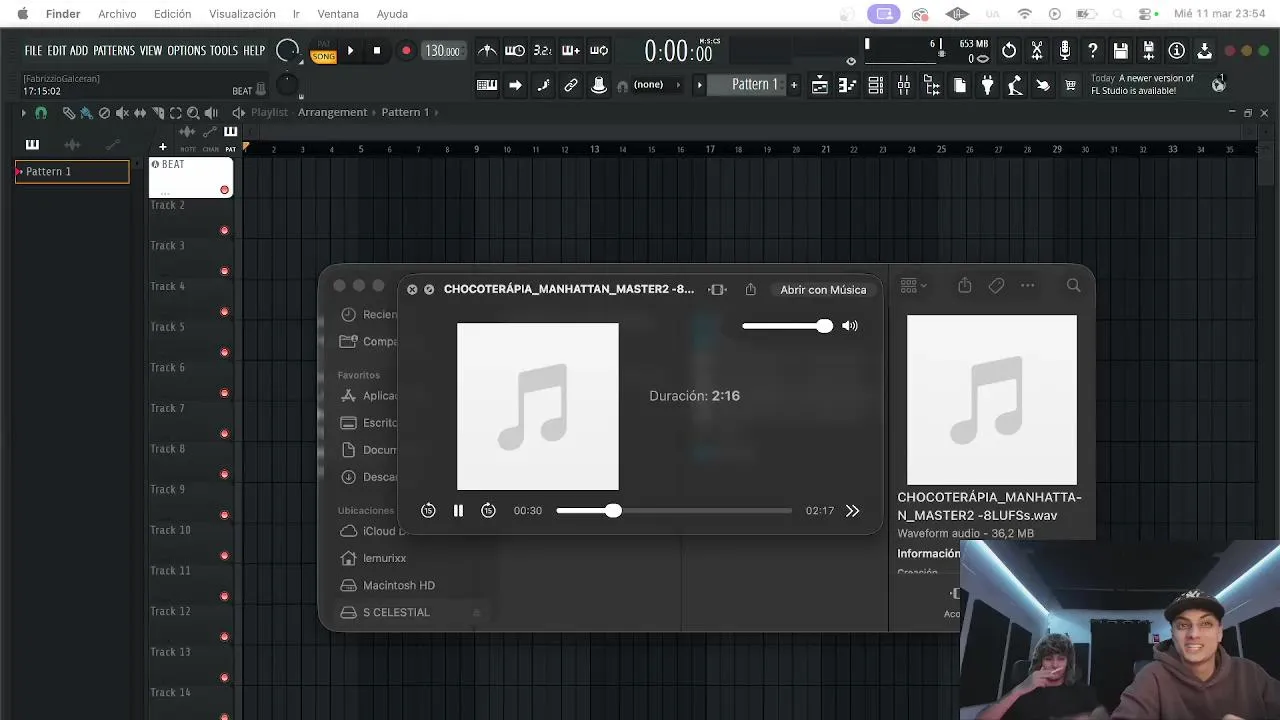Open the TOOLS menu
The width and height of the screenshot is (1280, 720).
click(224, 51)
